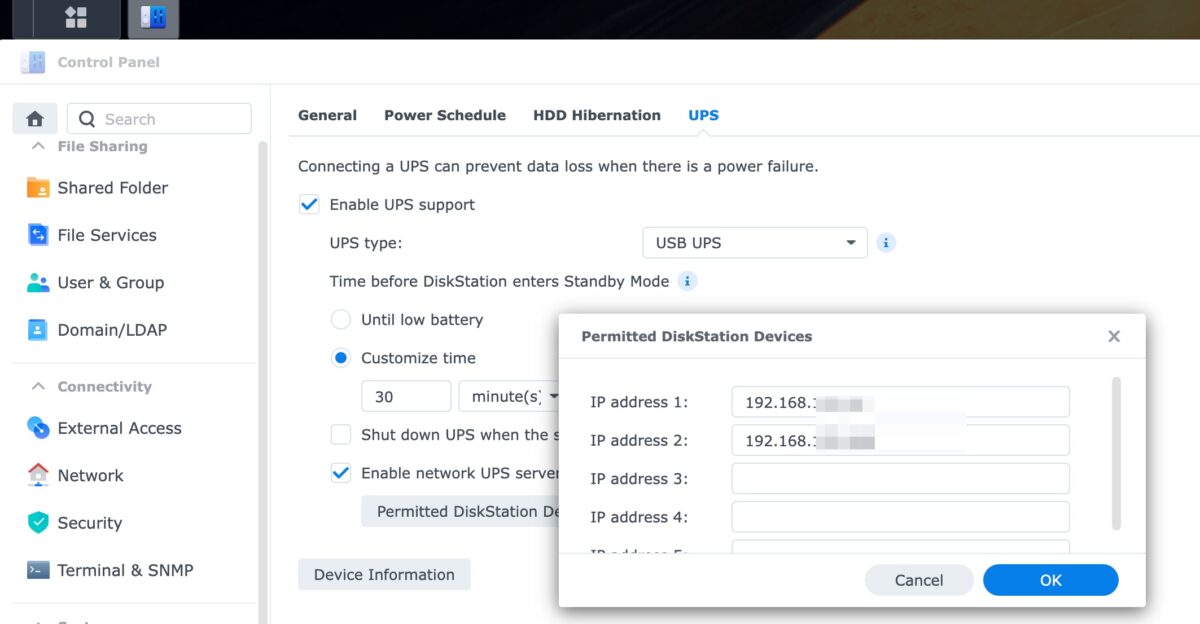Open Security settings
1200x624 pixels.
(89, 522)
